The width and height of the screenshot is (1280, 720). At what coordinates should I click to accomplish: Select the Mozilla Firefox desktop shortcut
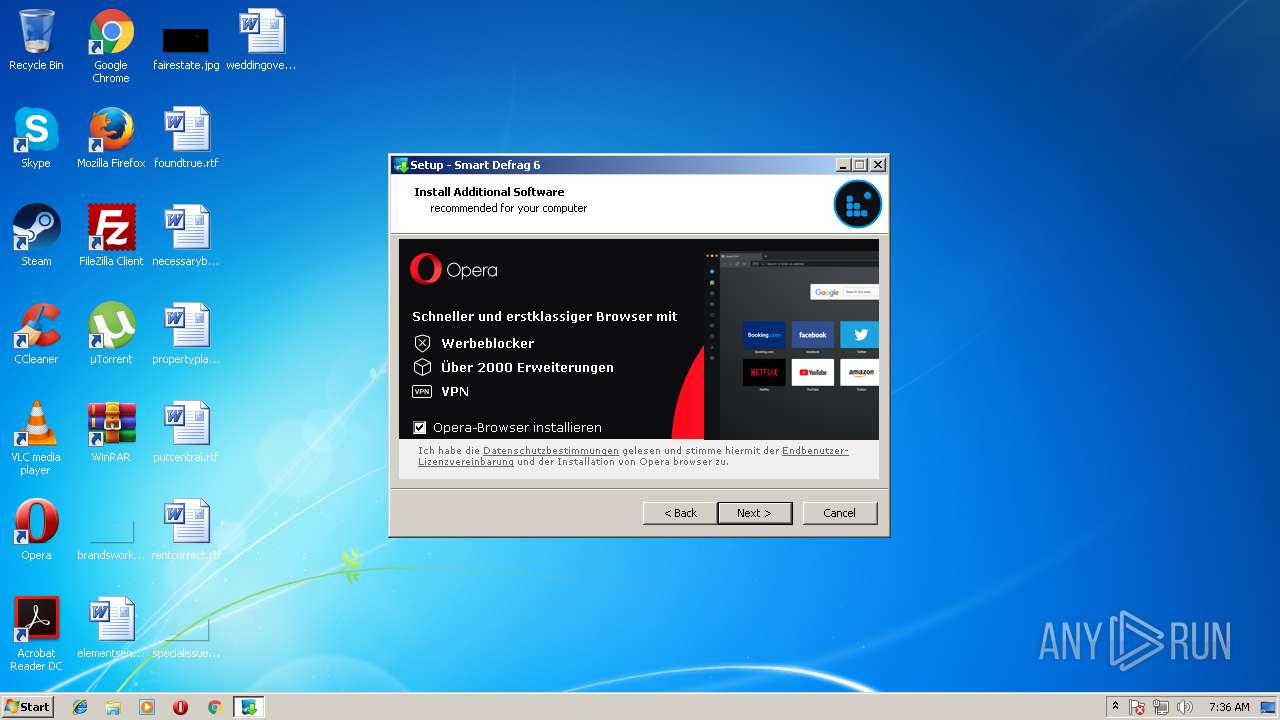(111, 138)
